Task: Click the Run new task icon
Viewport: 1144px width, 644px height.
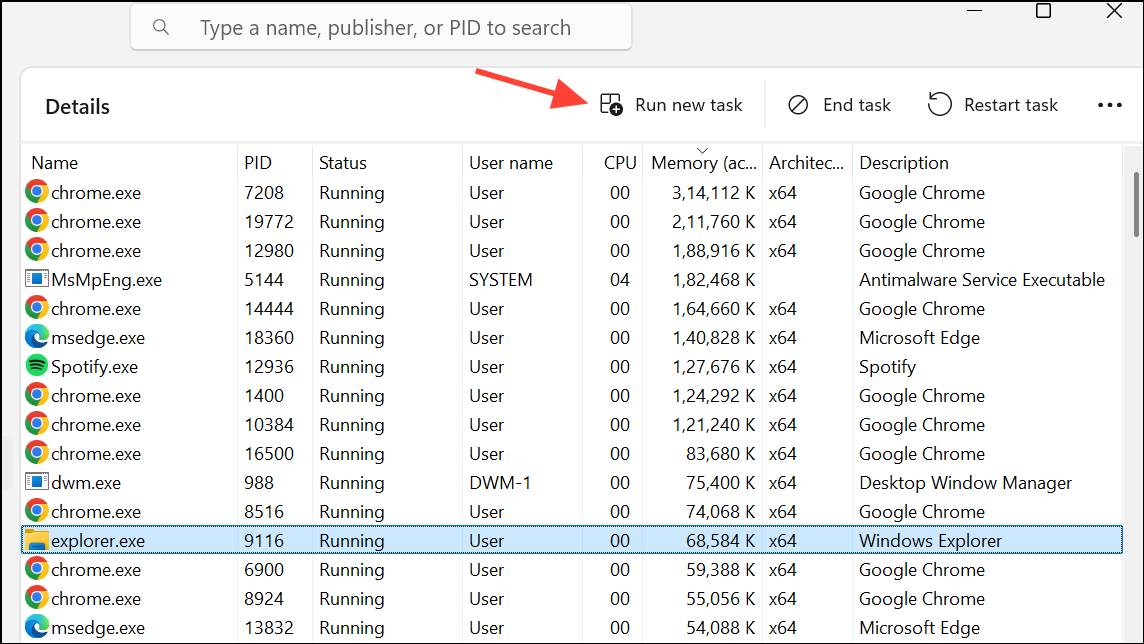Action: (x=611, y=105)
